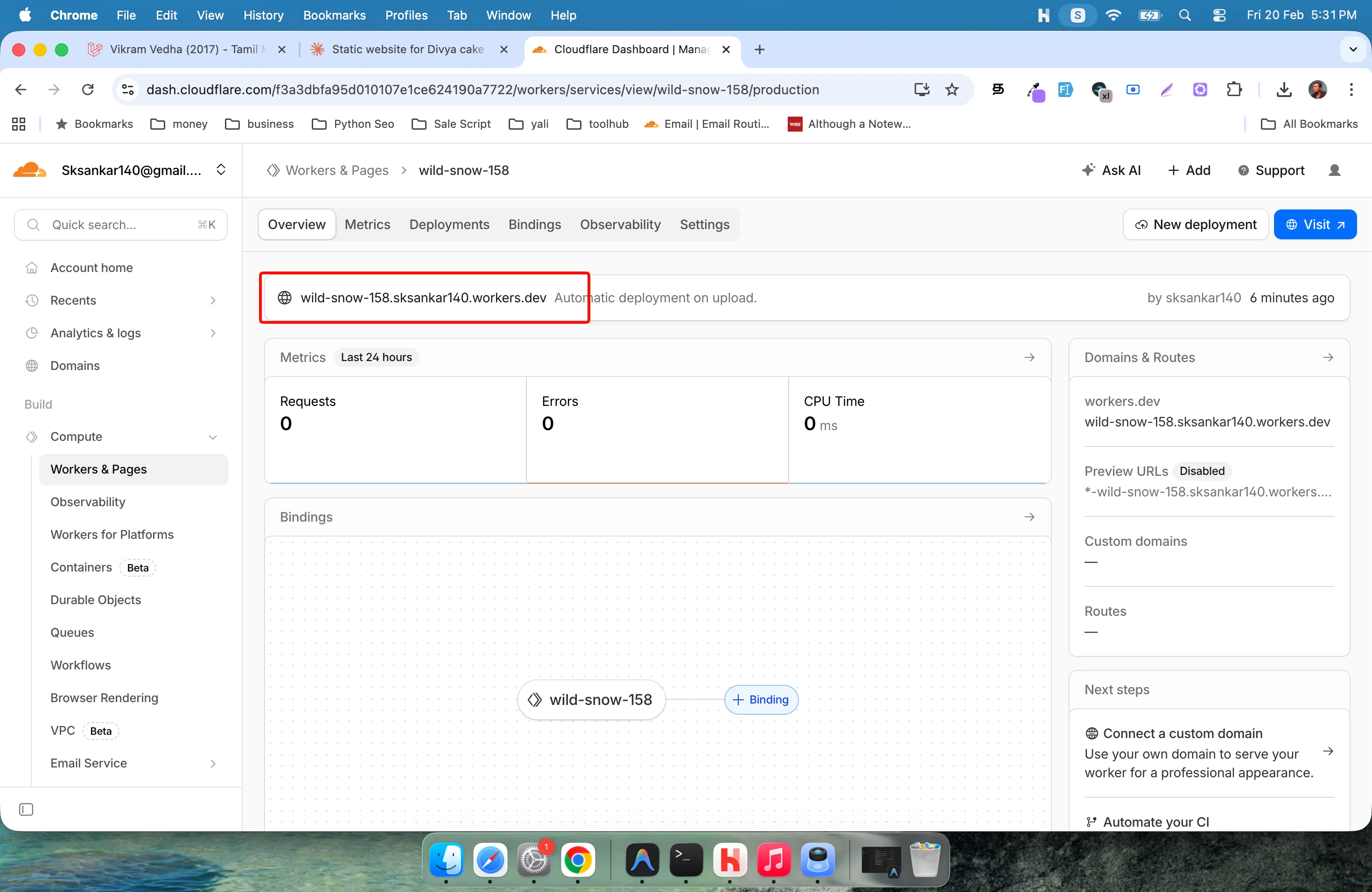This screenshot has width=1372, height=892.
Task: Open the Chrome extensions puzzle icon
Action: tap(1235, 89)
